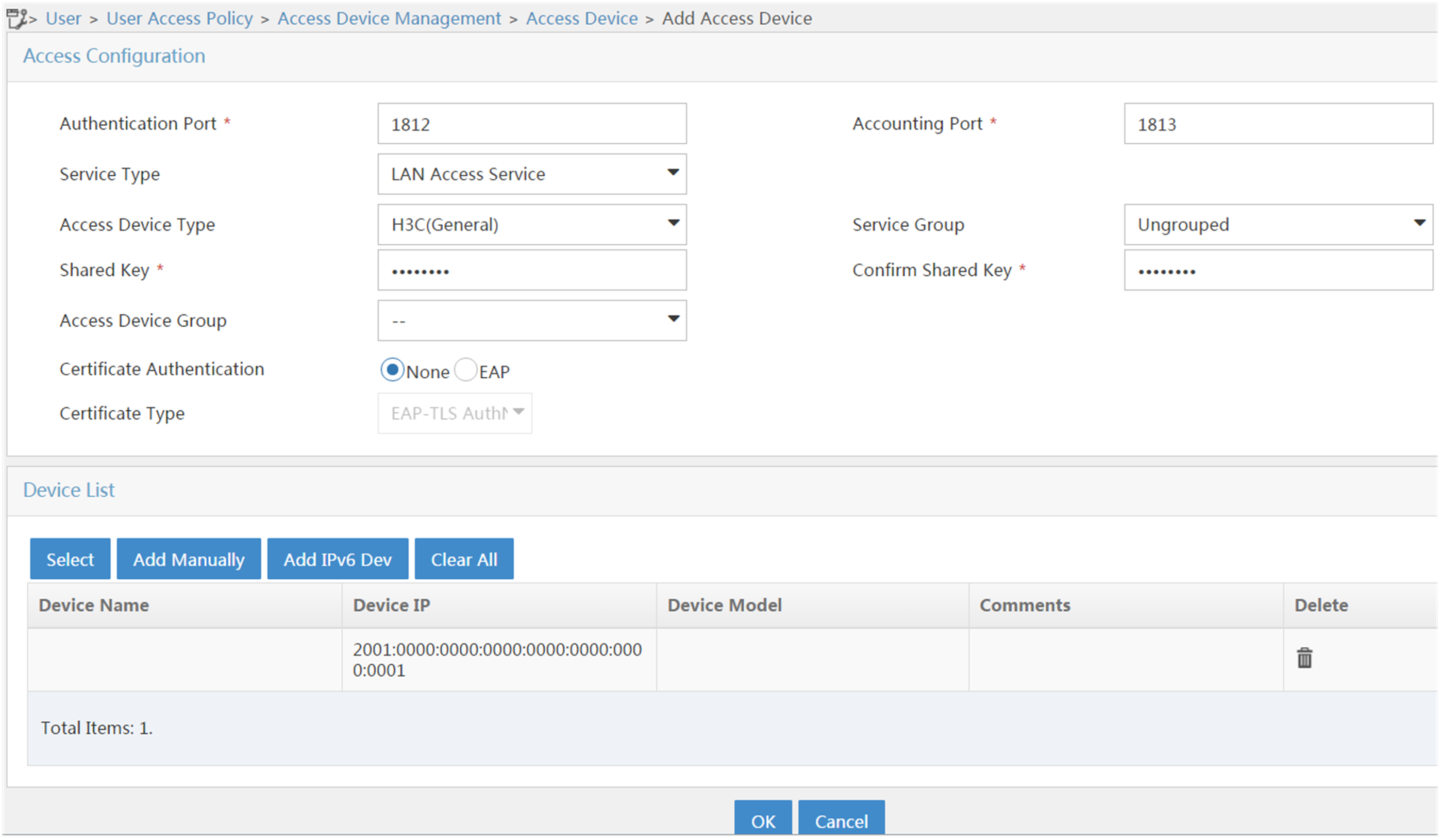This screenshot has width=1441, height=840.
Task: Click the Confirm Shared Key field
Action: [1278, 271]
